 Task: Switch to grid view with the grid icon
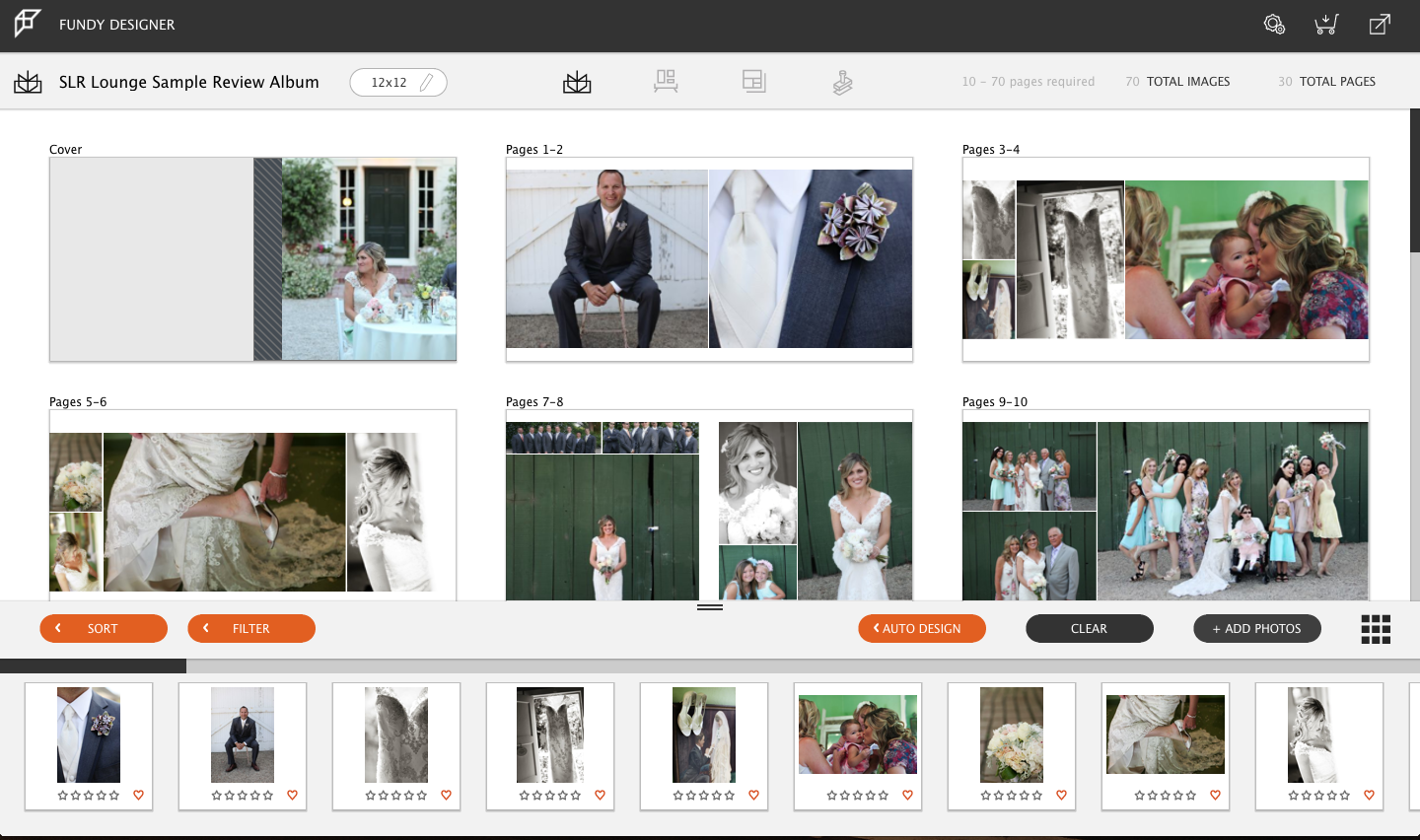tap(1376, 628)
